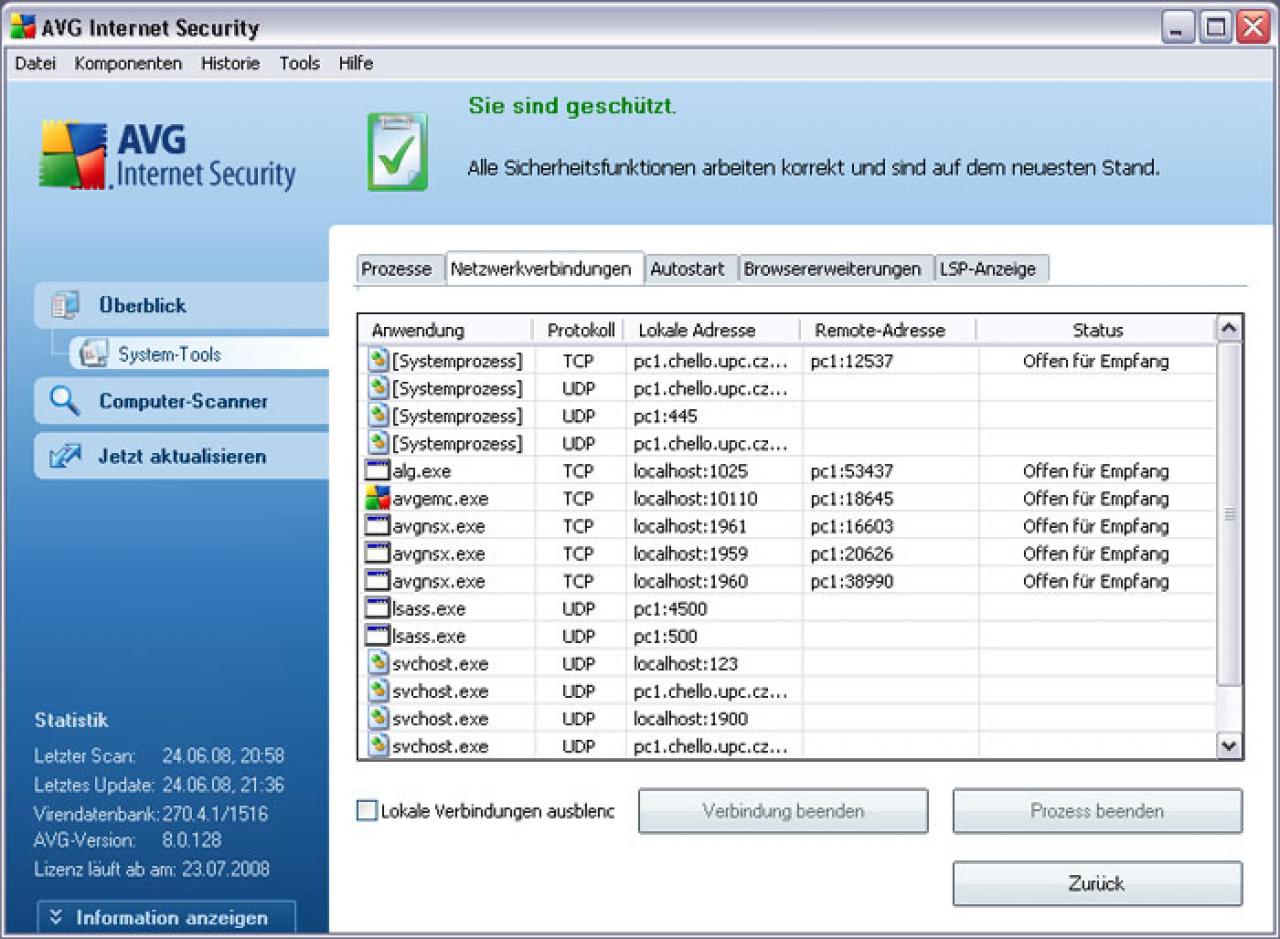Click icon of avgnsx.exe on localhost:1960
This screenshot has width=1280, height=939.
coord(377,581)
